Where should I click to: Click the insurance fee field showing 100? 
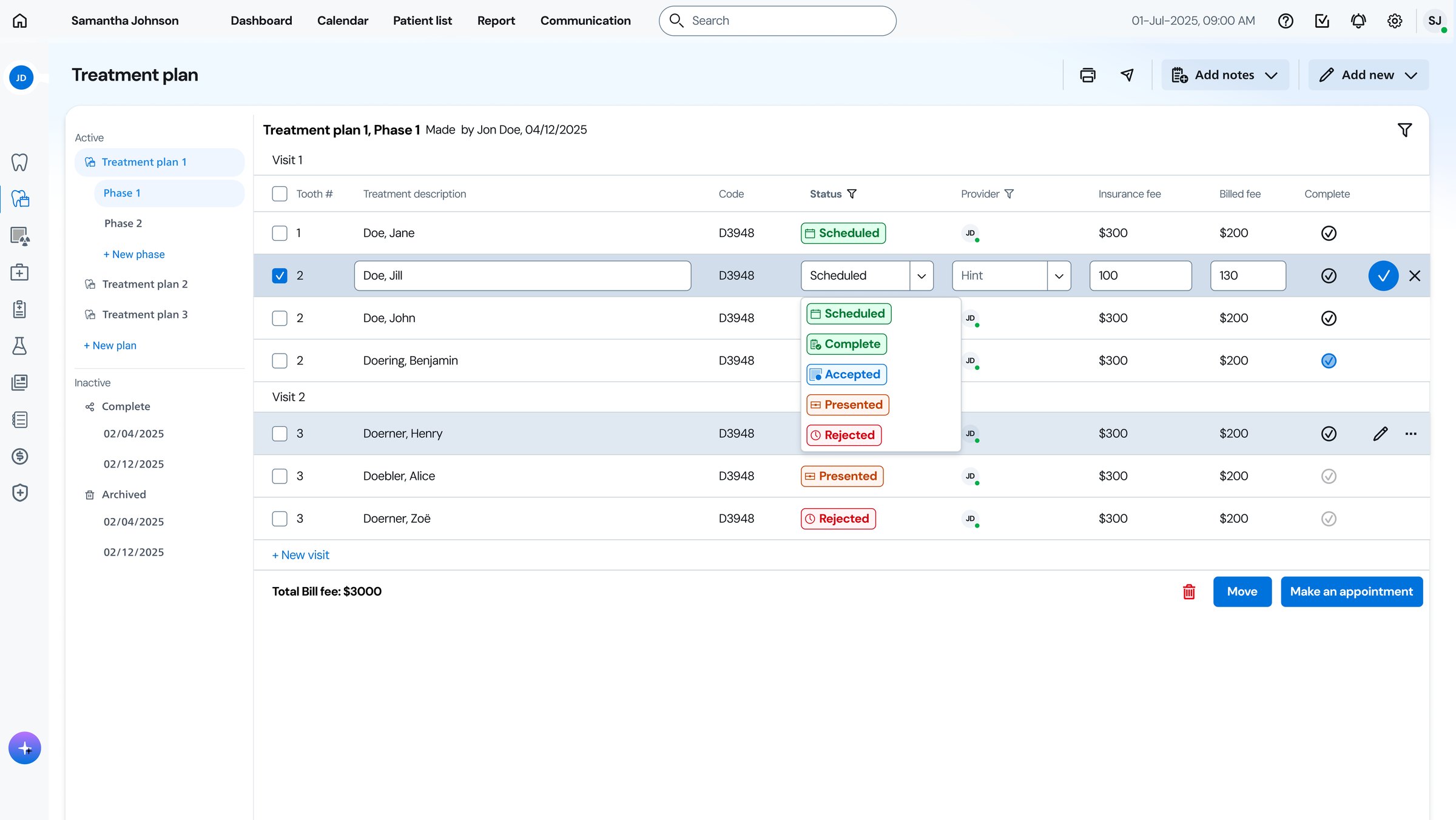1141,275
